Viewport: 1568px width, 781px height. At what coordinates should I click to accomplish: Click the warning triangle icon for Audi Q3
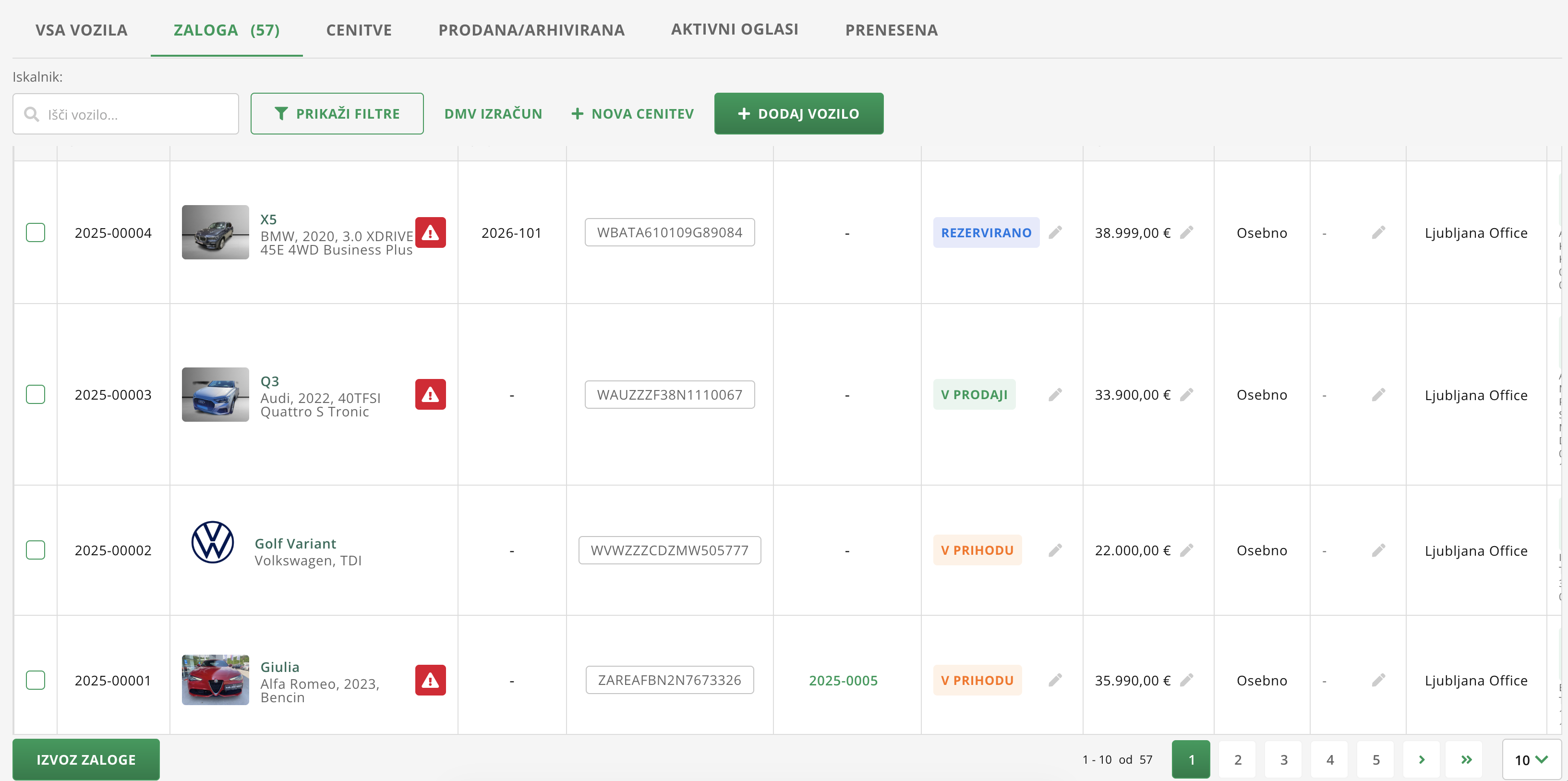click(x=430, y=395)
